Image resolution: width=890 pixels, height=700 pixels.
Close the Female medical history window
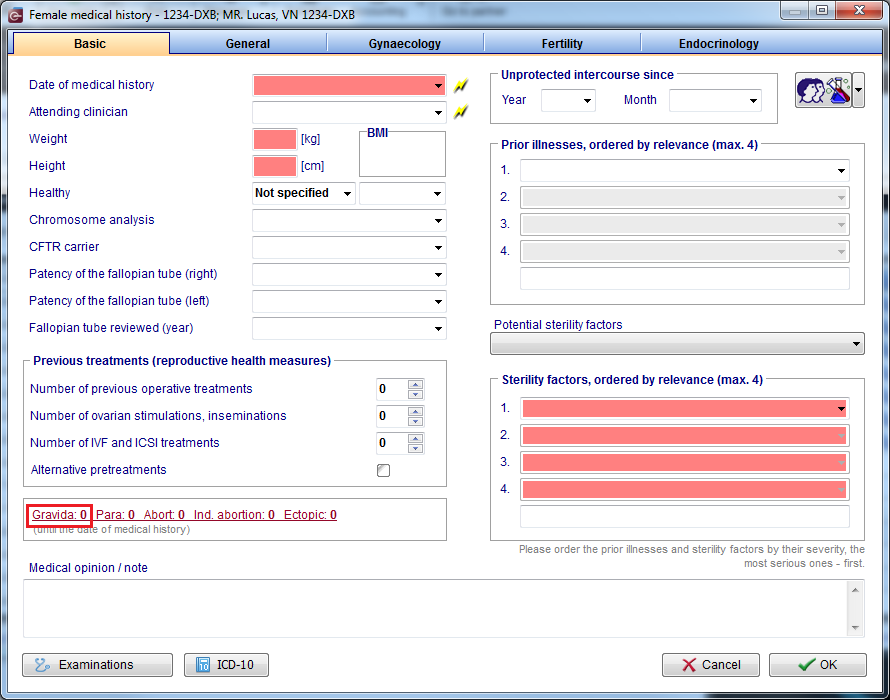(x=859, y=11)
